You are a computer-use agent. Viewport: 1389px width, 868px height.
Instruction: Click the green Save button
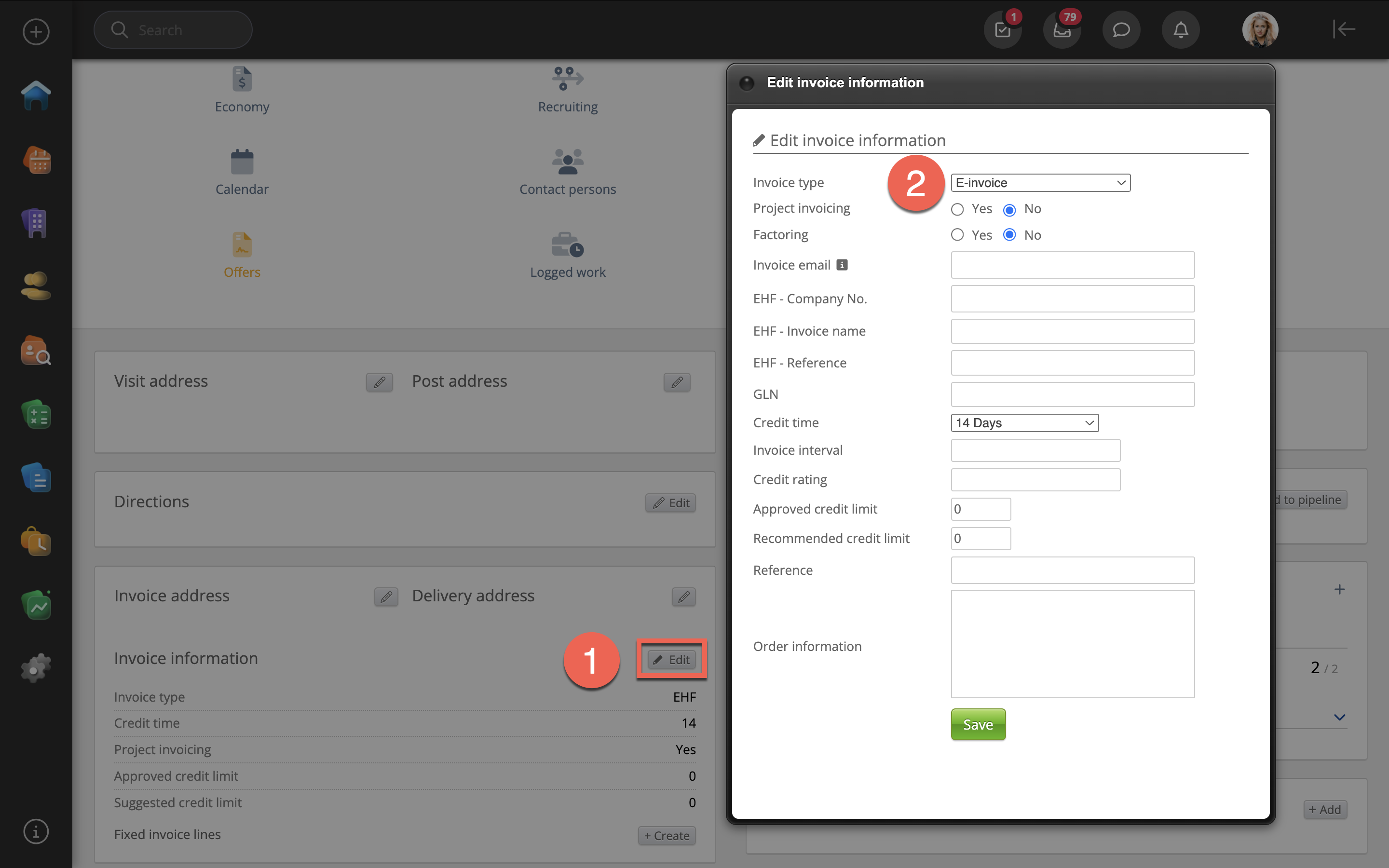[x=978, y=724]
